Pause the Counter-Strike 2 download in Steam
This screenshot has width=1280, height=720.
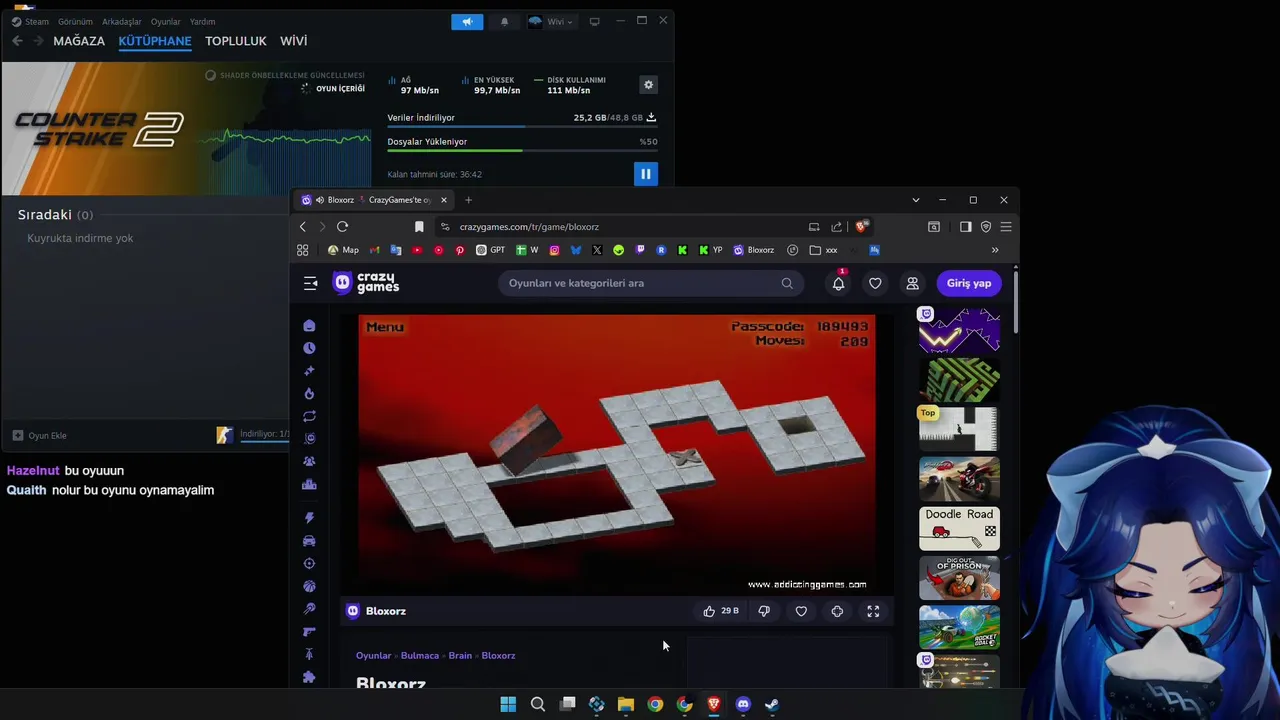(645, 174)
